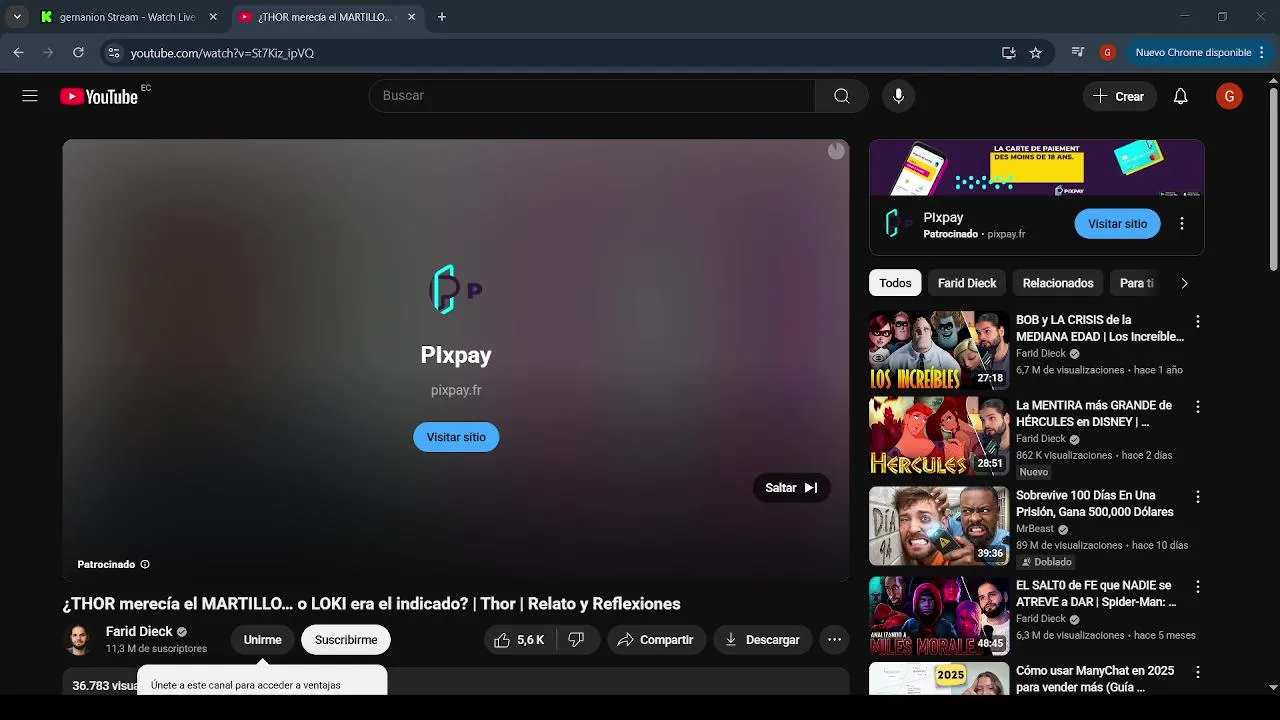
Task: Open menu for BOB y LA CRISIS video
Action: 1197,322
